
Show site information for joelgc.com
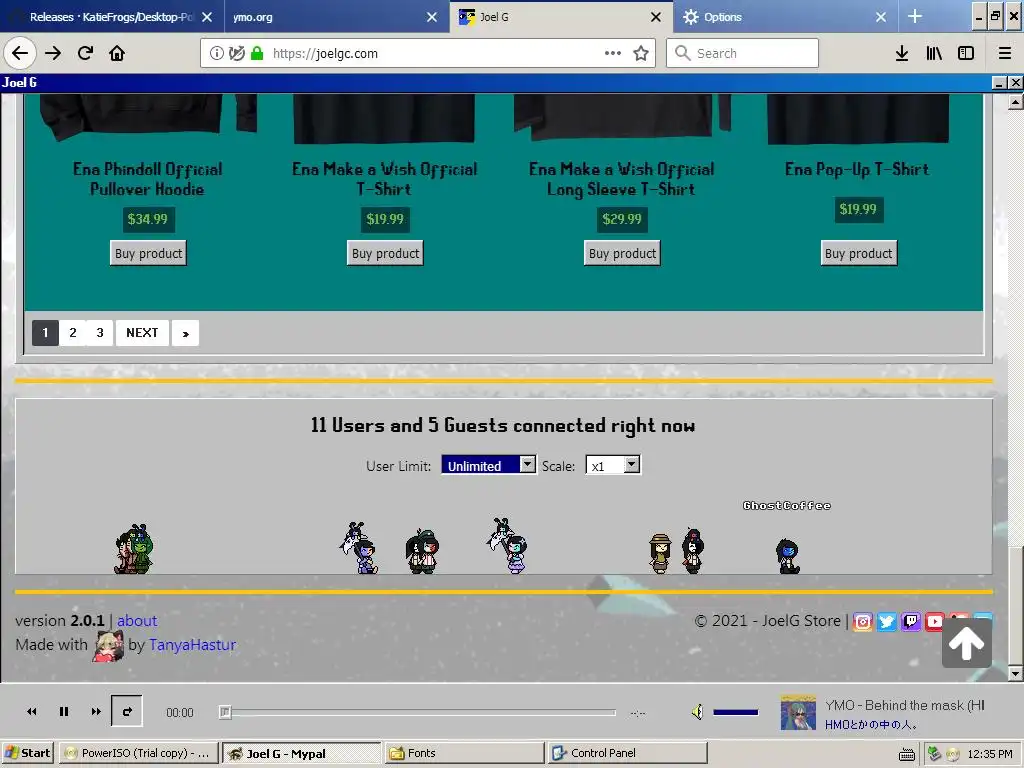[x=217, y=53]
